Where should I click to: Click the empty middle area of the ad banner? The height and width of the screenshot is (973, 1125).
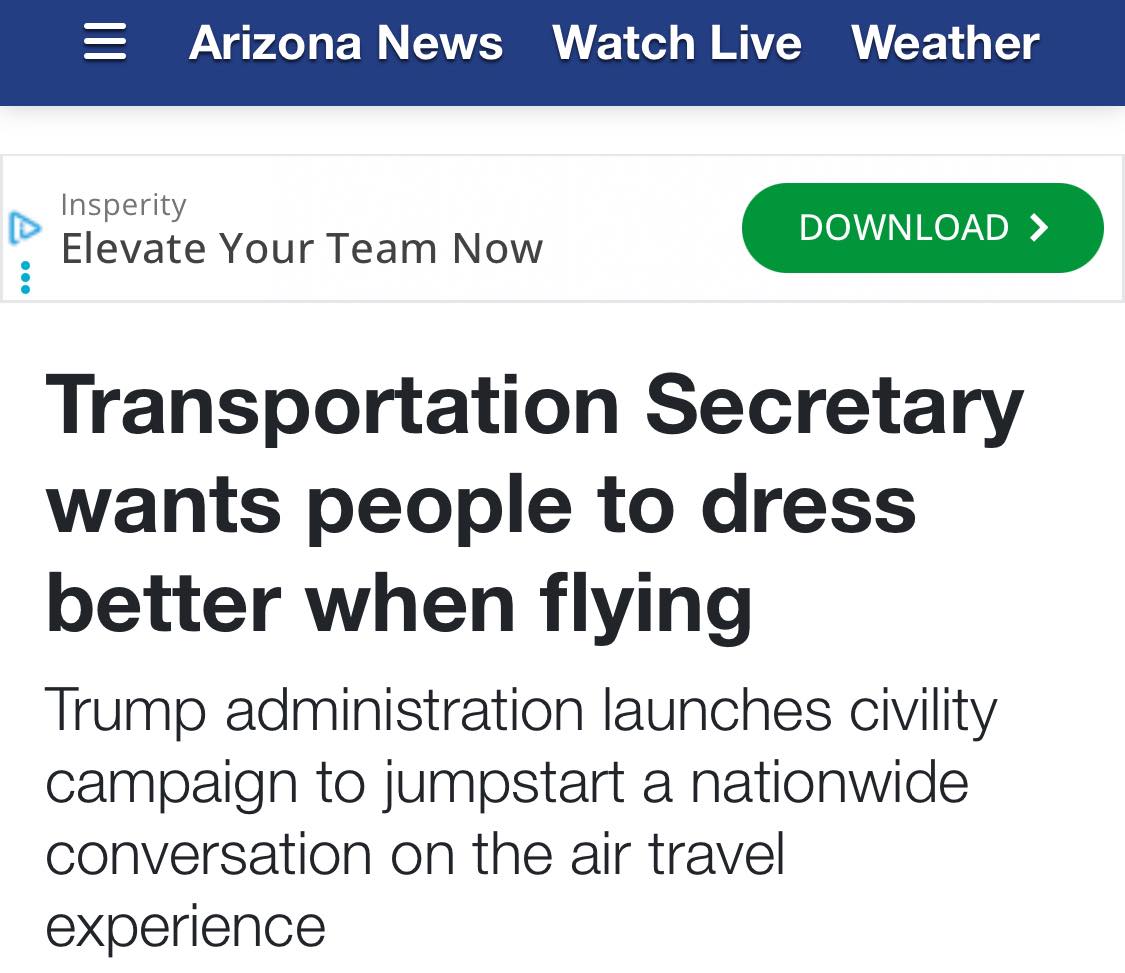(x=640, y=229)
